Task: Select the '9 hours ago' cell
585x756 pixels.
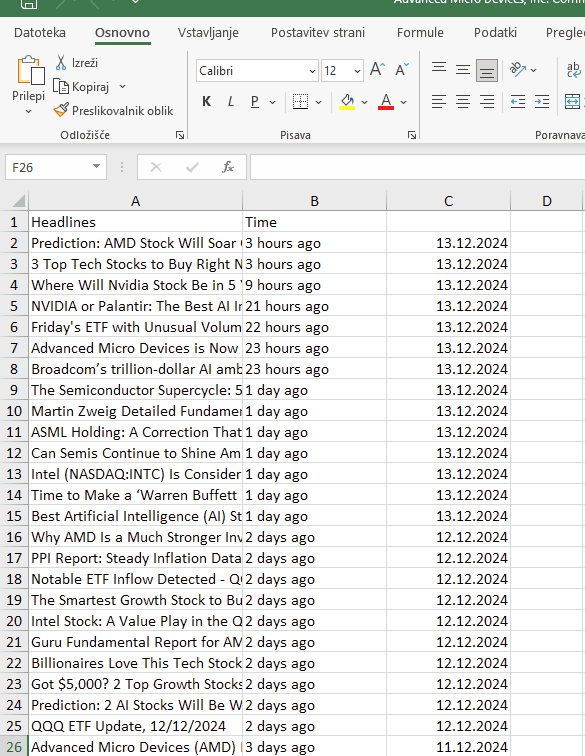Action: [314, 285]
